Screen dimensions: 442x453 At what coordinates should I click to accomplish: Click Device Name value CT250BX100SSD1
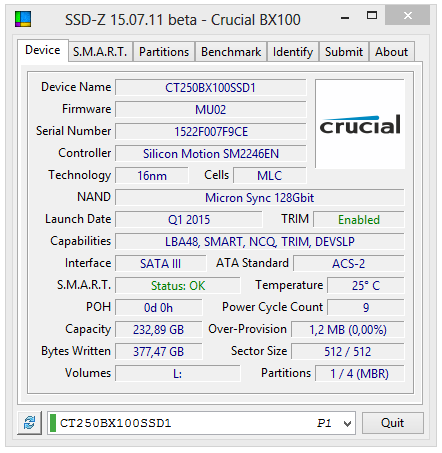(211, 88)
